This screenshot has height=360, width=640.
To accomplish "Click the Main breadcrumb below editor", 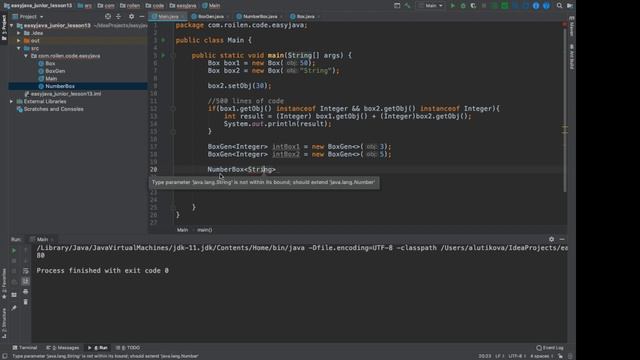I will [182, 230].
